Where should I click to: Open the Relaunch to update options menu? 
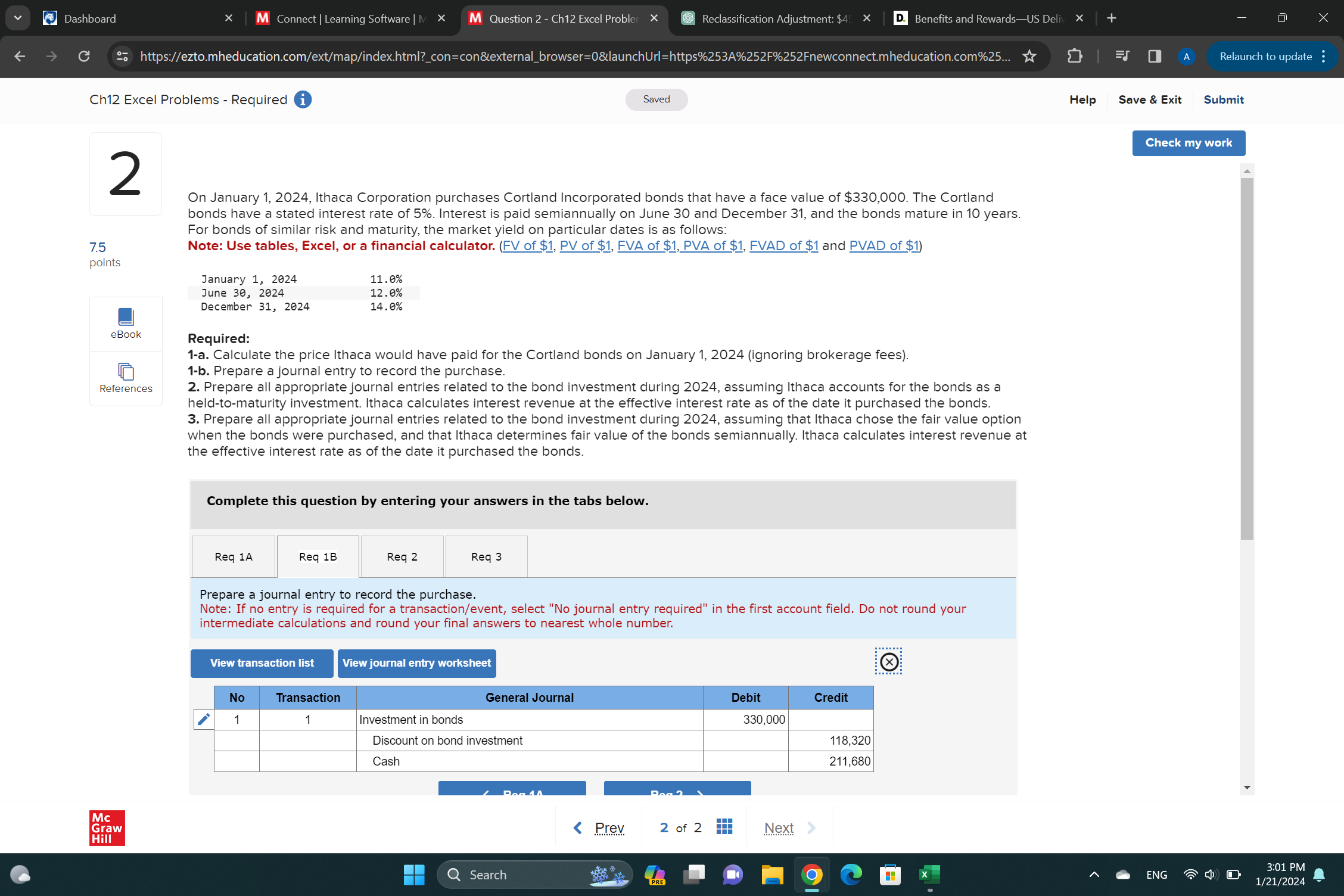click(1324, 57)
